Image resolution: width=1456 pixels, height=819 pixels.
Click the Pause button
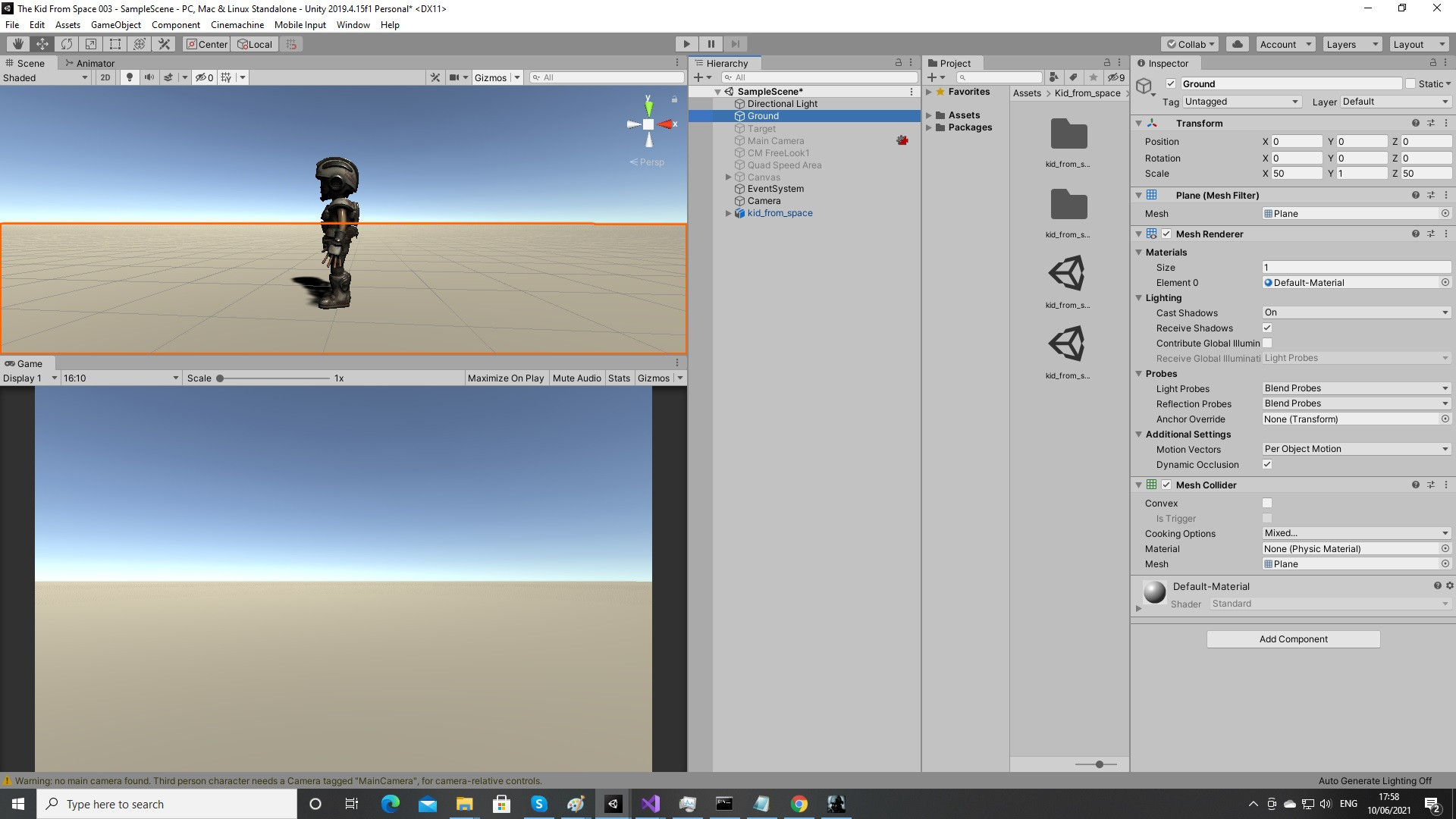pyautogui.click(x=711, y=44)
